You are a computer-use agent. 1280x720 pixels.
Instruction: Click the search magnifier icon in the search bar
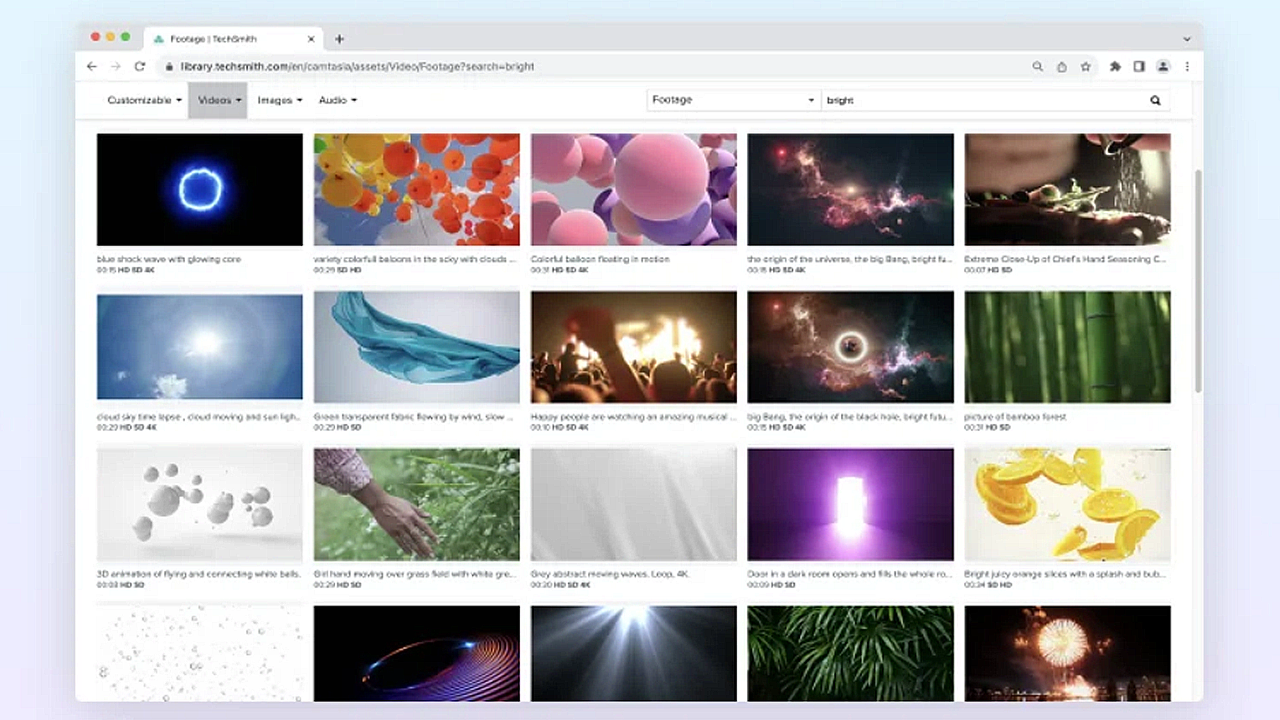tap(1155, 100)
